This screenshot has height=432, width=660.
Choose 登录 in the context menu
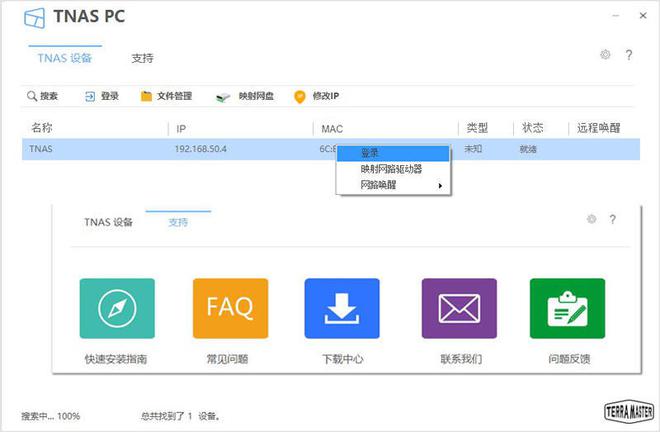click(393, 153)
